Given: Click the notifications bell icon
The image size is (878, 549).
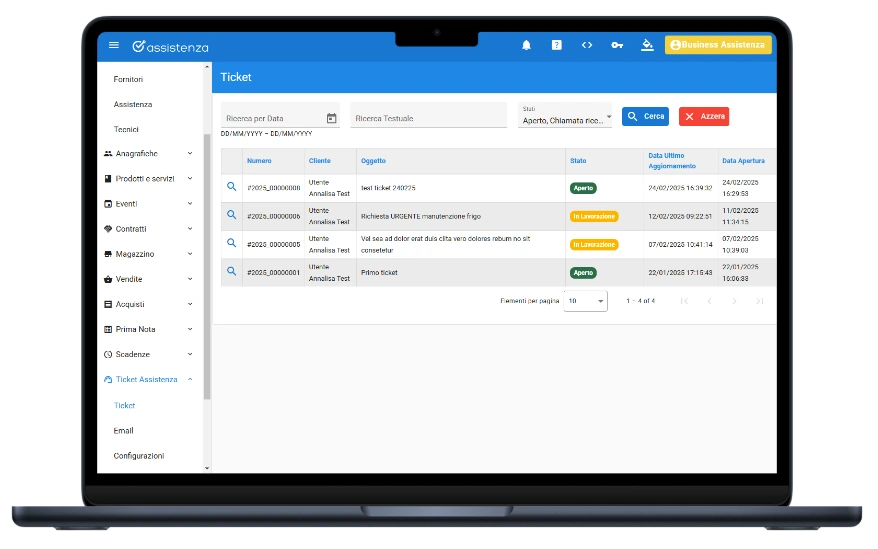Looking at the screenshot, I should coord(526,45).
